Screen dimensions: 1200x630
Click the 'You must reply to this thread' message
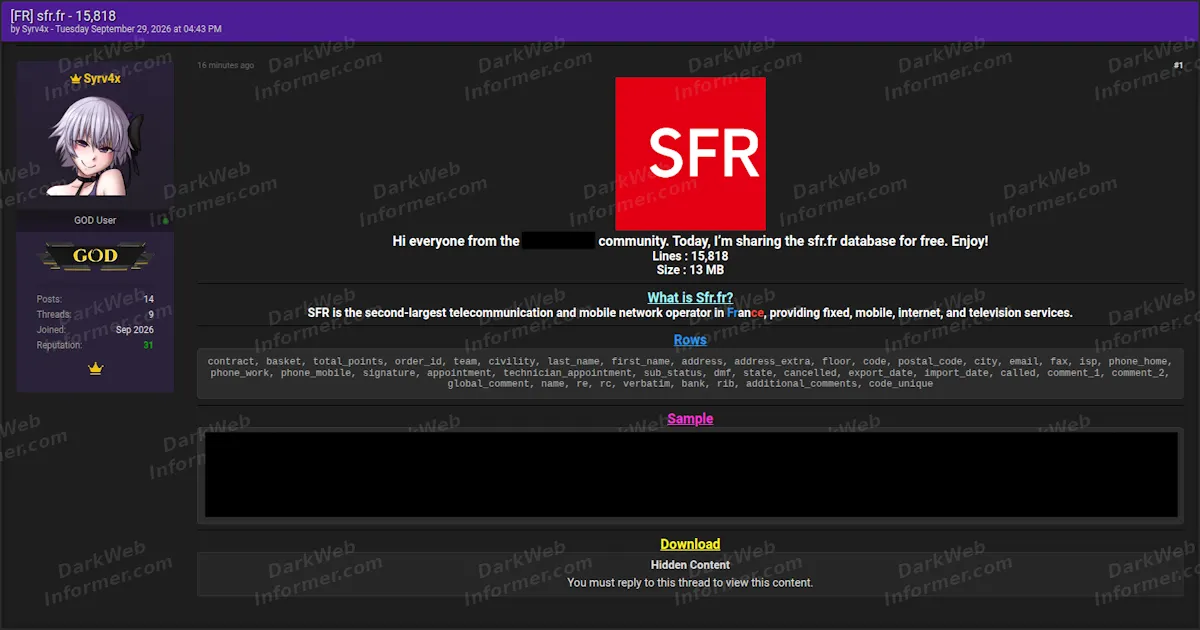coord(690,582)
